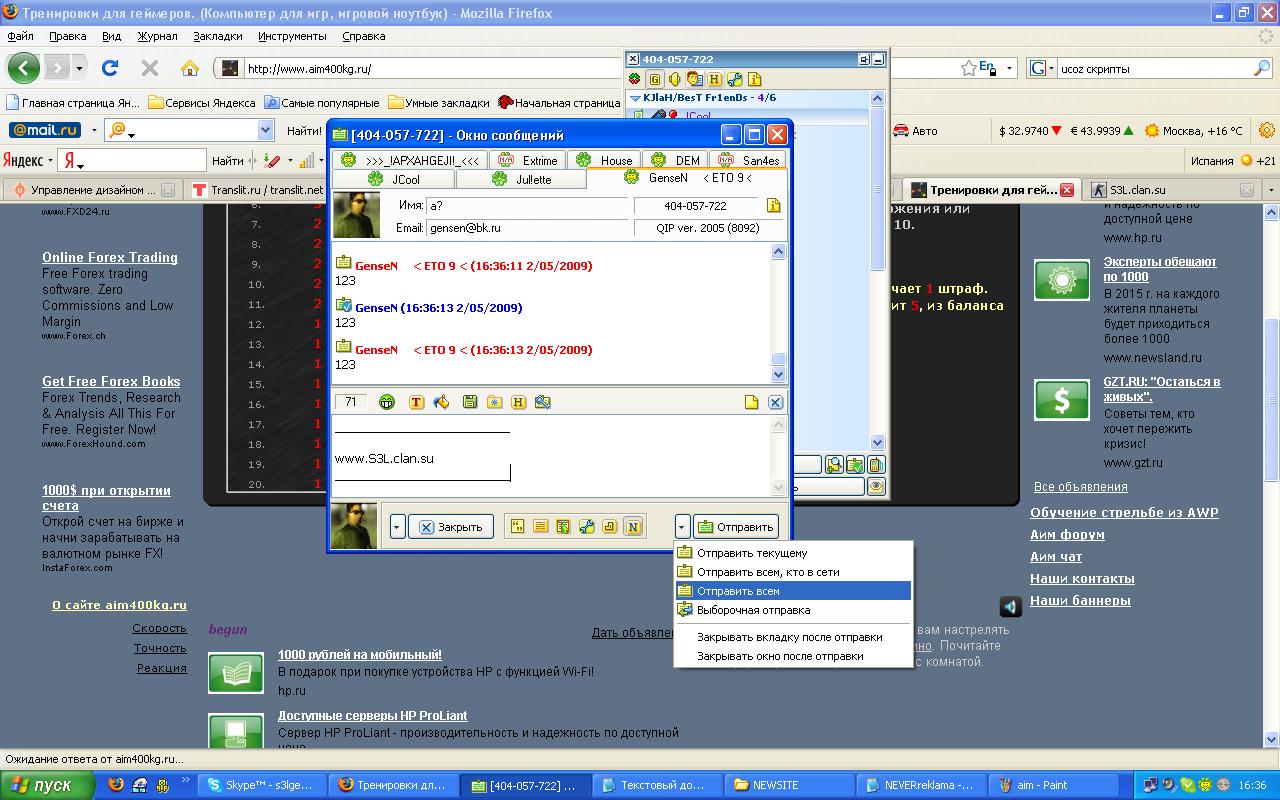Toggle the pressed N icon in bottom panel
The image size is (1280, 800).
pyautogui.click(x=633, y=526)
